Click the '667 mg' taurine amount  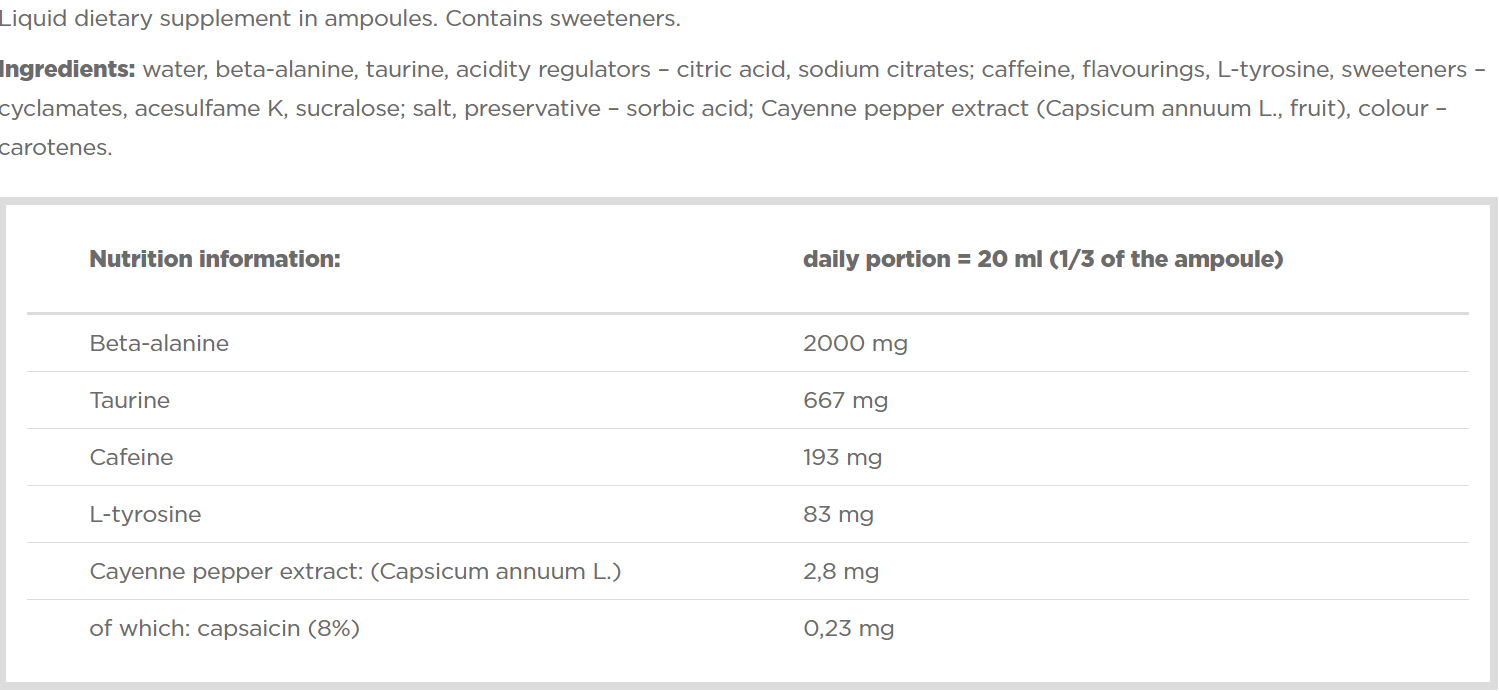pyautogui.click(x=845, y=401)
